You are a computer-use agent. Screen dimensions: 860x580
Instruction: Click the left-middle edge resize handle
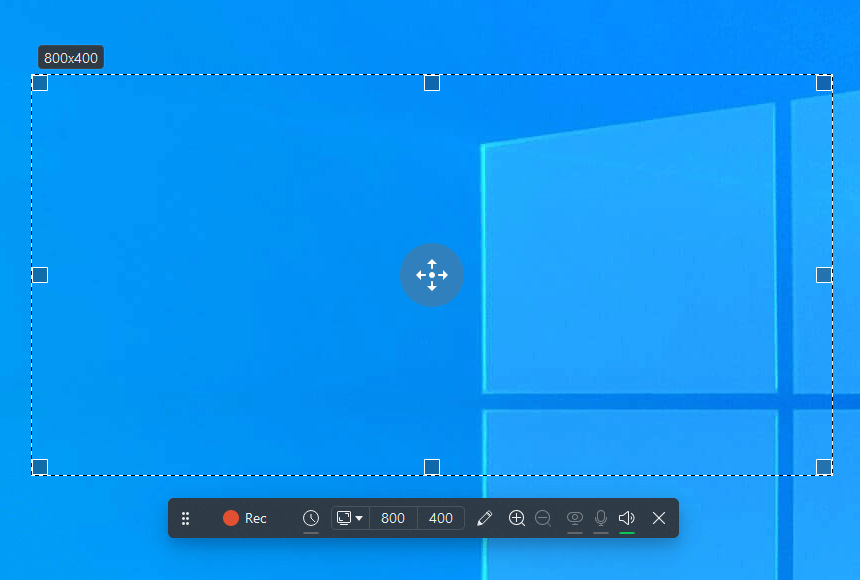[40, 275]
